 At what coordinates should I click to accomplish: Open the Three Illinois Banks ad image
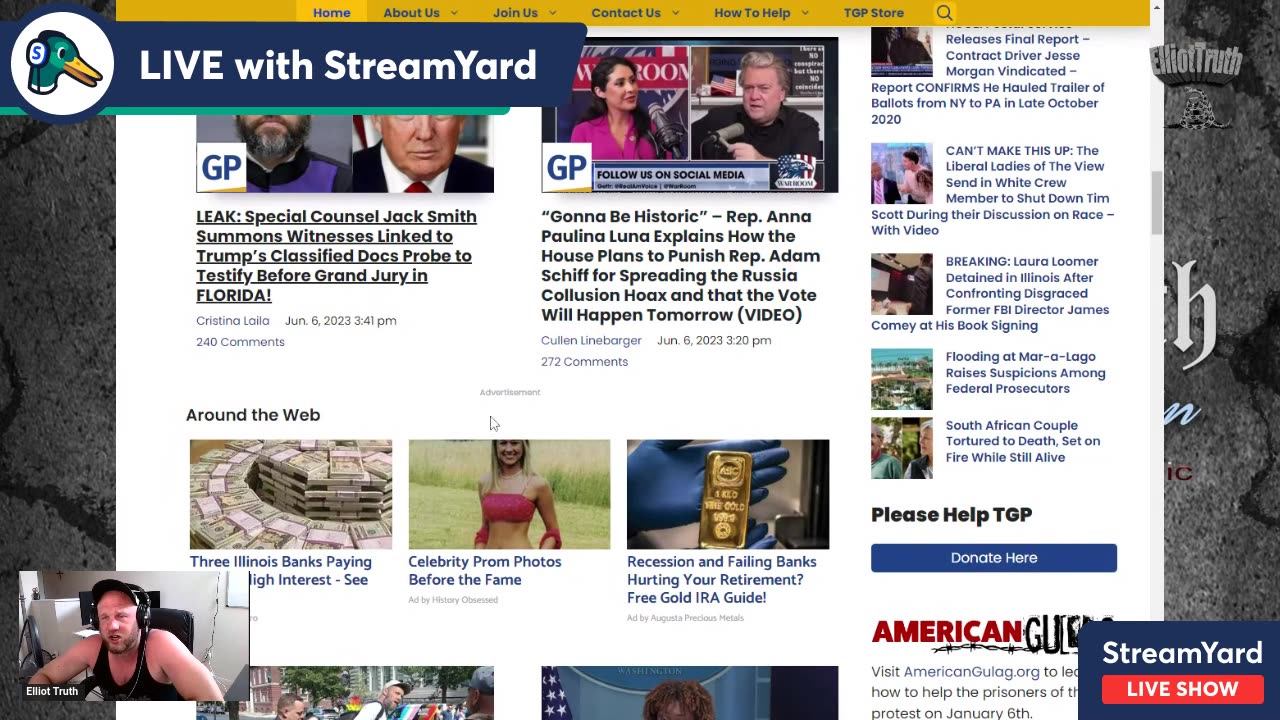291,494
